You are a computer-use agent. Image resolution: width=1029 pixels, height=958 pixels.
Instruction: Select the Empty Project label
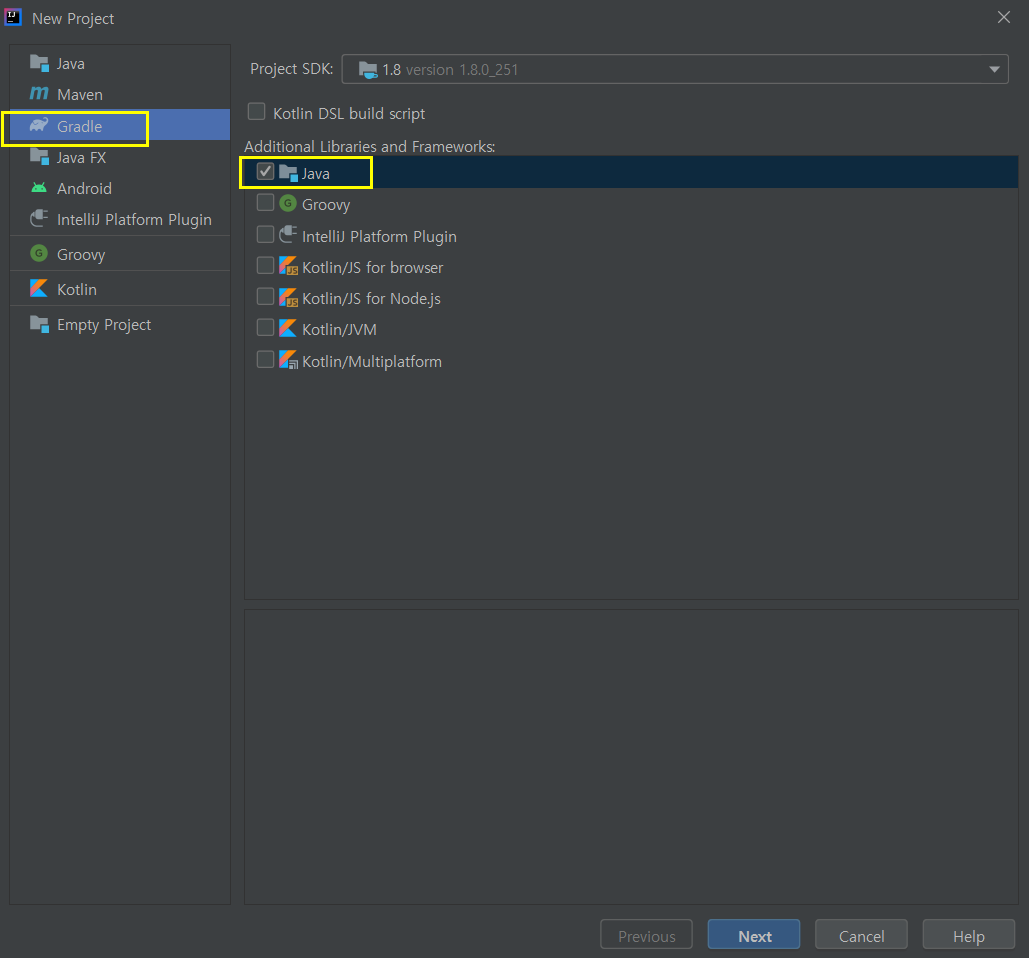(104, 325)
